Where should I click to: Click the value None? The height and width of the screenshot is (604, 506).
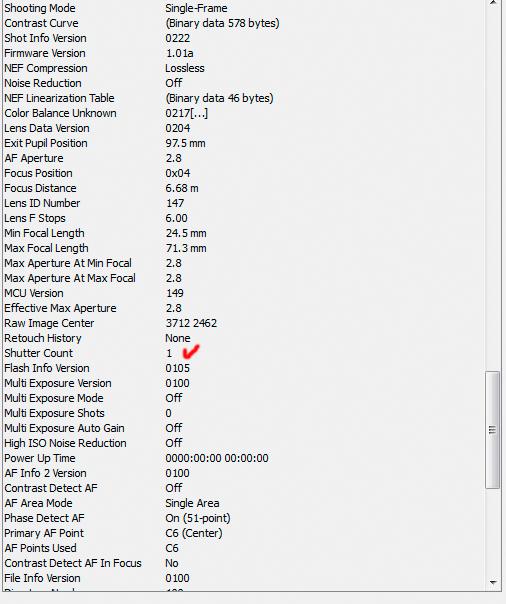178,339
